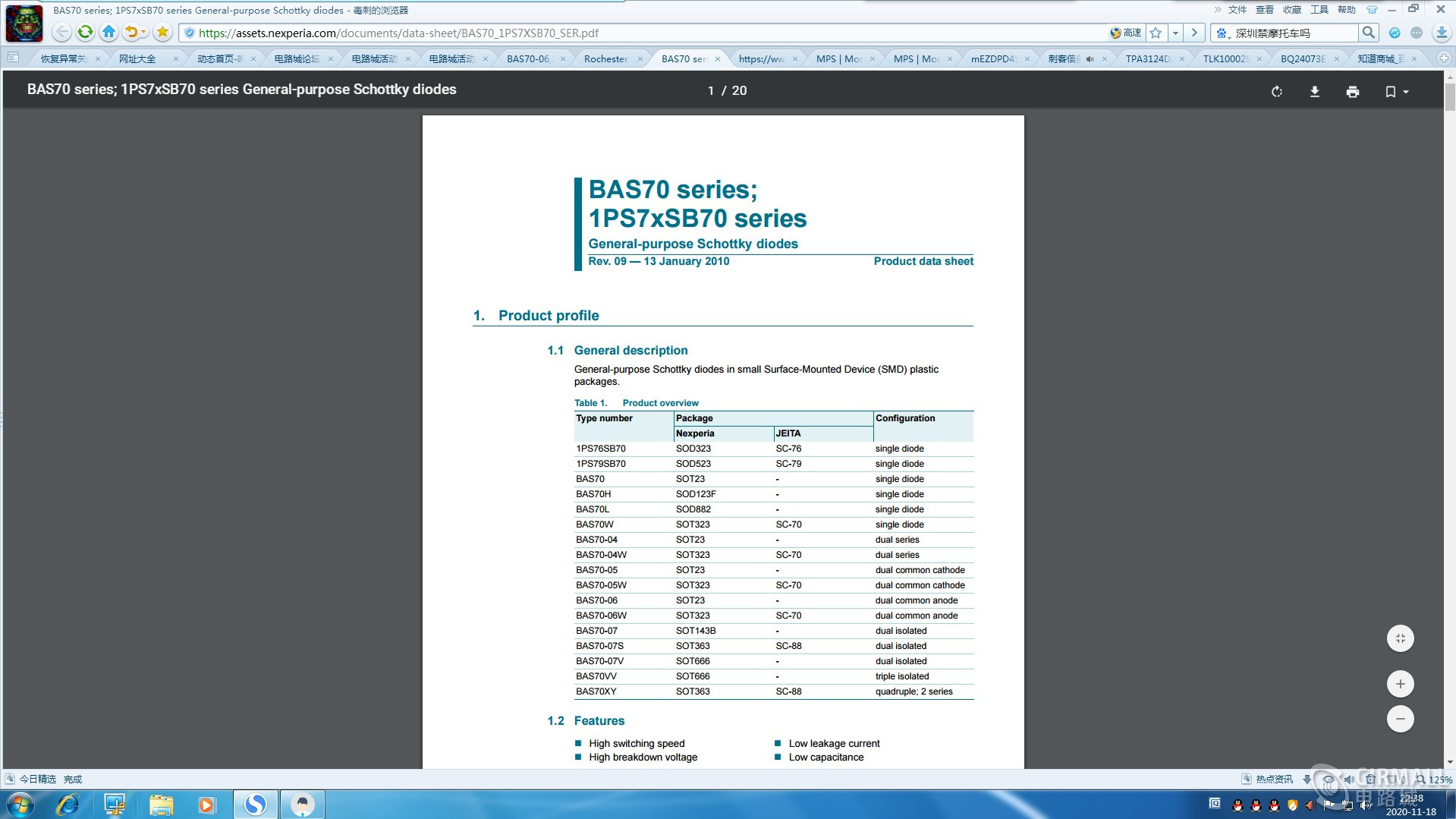The height and width of the screenshot is (819, 1456).
Task: Toggle the 高速 speed mode indicator
Action: [1125, 33]
